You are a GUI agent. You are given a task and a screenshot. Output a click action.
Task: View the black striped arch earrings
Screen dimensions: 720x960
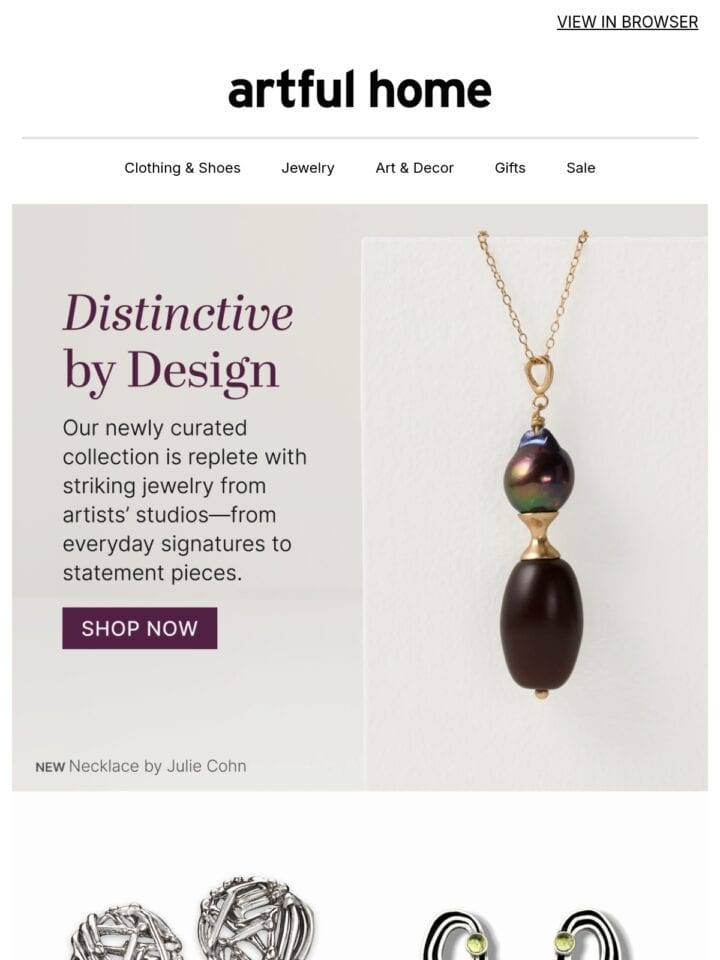tap(527, 934)
